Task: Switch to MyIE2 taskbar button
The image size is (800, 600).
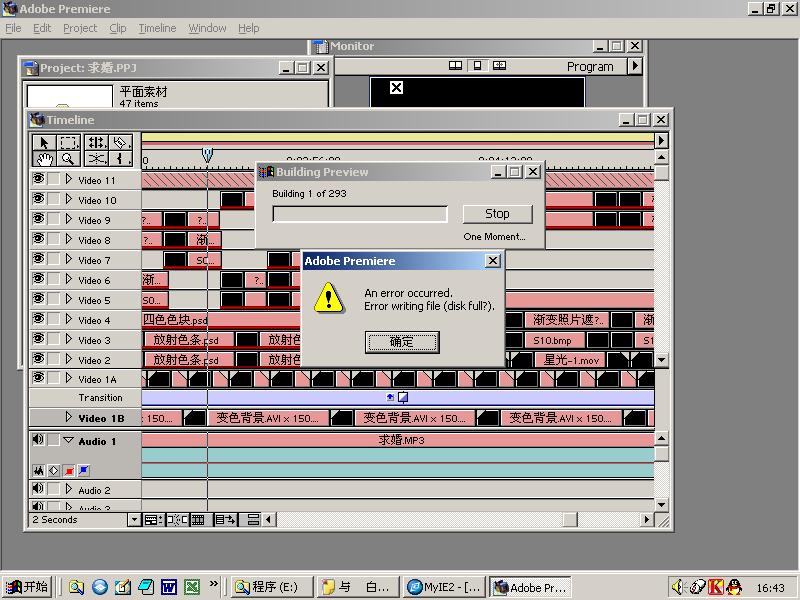Action: point(445,587)
